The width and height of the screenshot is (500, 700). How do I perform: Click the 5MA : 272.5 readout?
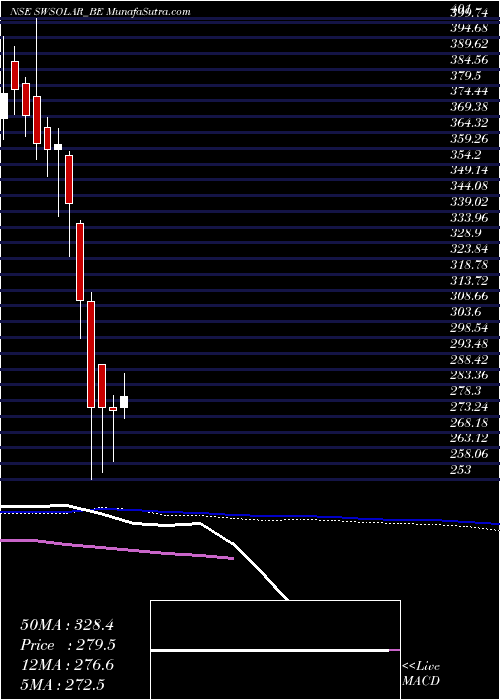(62, 684)
